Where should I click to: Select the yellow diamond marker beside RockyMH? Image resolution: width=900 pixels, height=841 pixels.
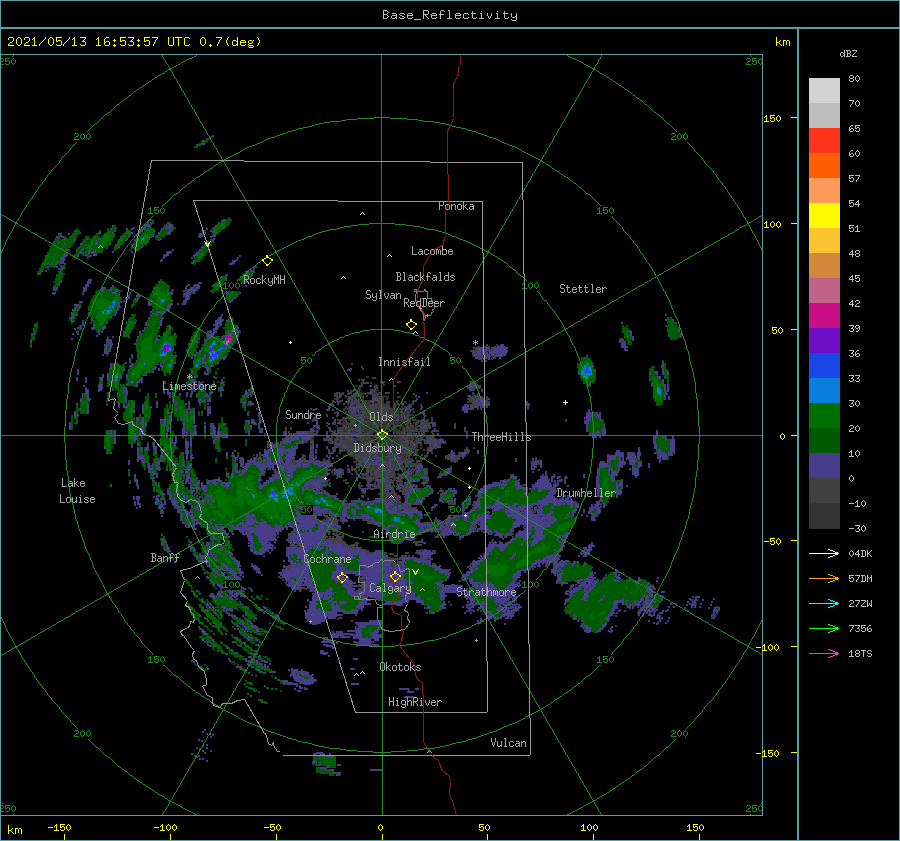pyautogui.click(x=267, y=261)
